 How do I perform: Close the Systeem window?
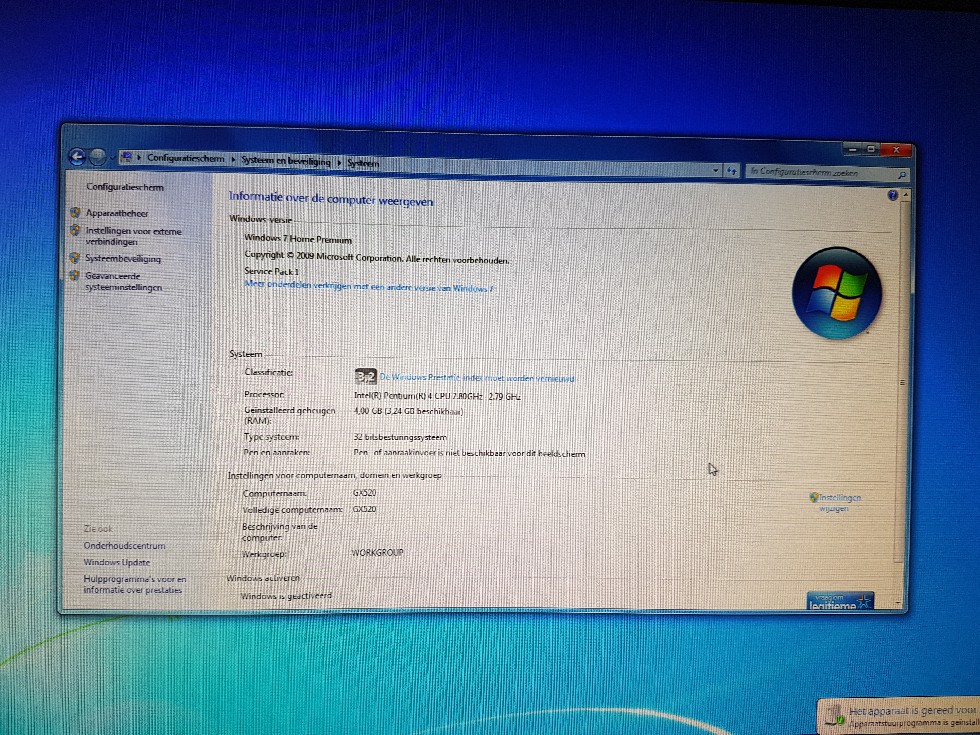point(896,150)
